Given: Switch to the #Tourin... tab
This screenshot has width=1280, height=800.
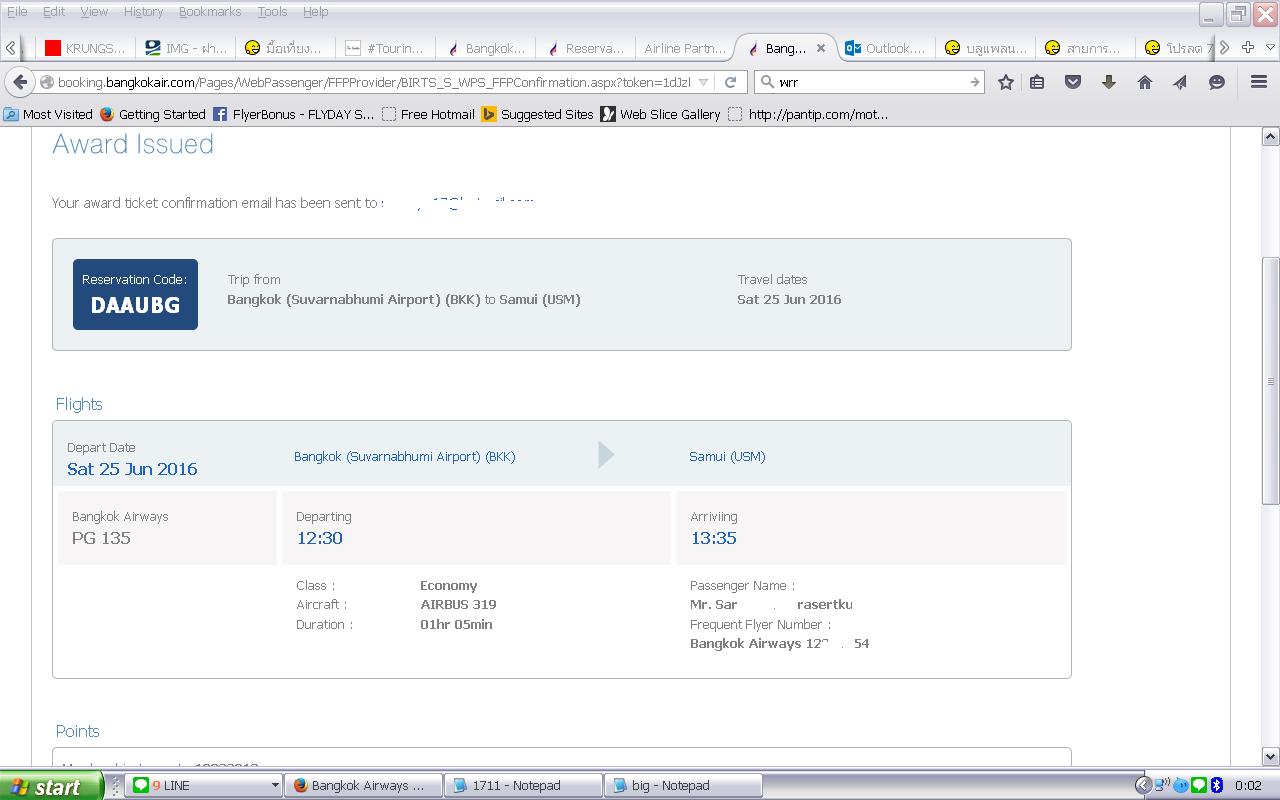Looking at the screenshot, I should coord(385,47).
